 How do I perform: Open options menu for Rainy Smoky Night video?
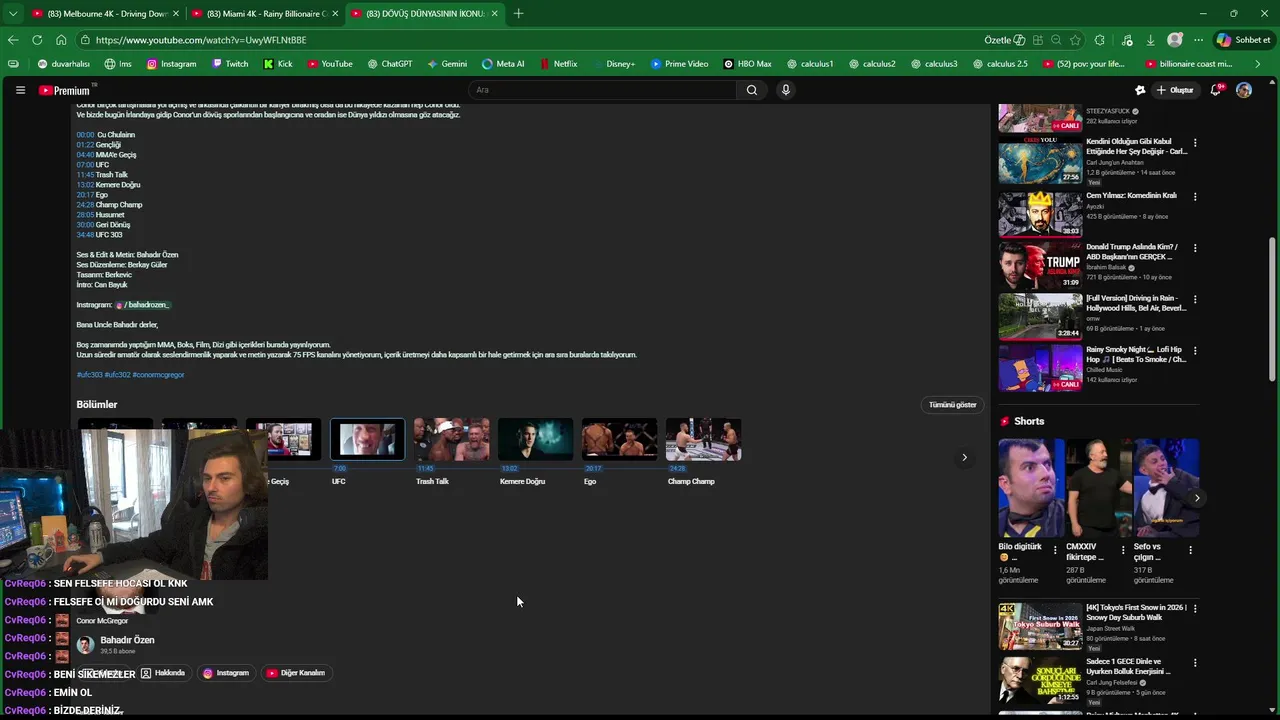click(1195, 351)
